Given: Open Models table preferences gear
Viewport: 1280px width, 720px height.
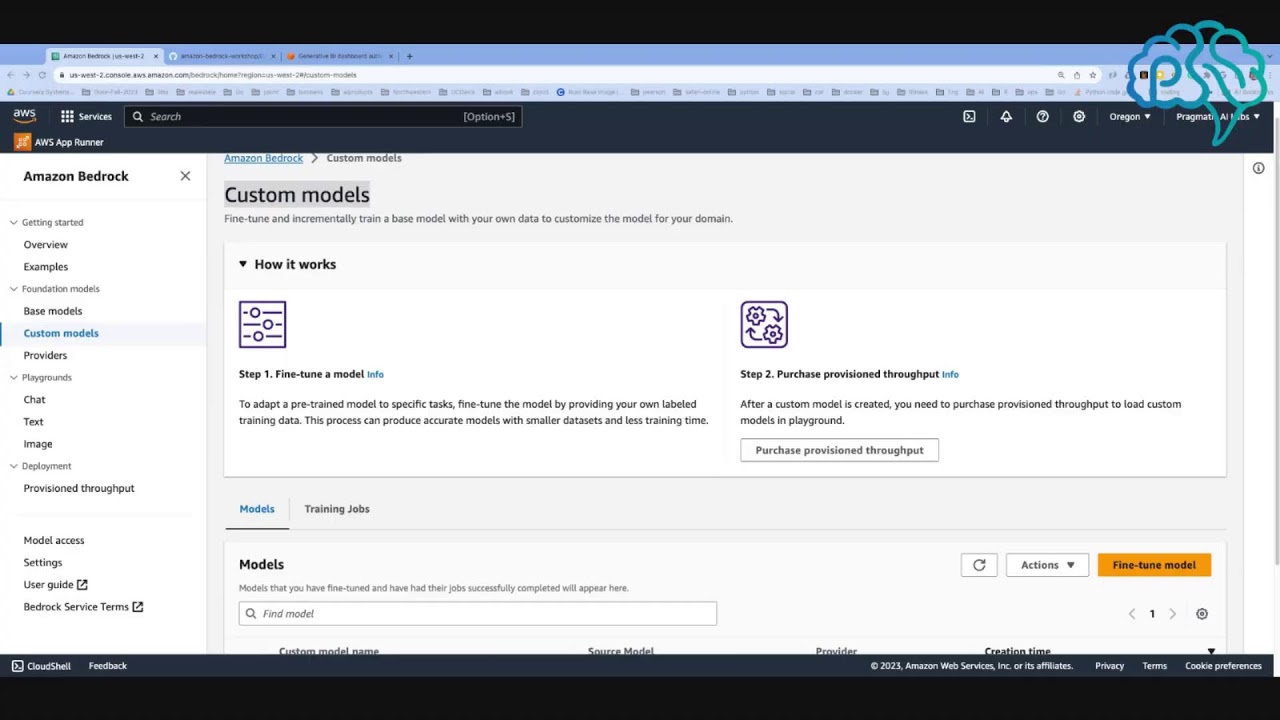Looking at the screenshot, I should coord(1202,614).
